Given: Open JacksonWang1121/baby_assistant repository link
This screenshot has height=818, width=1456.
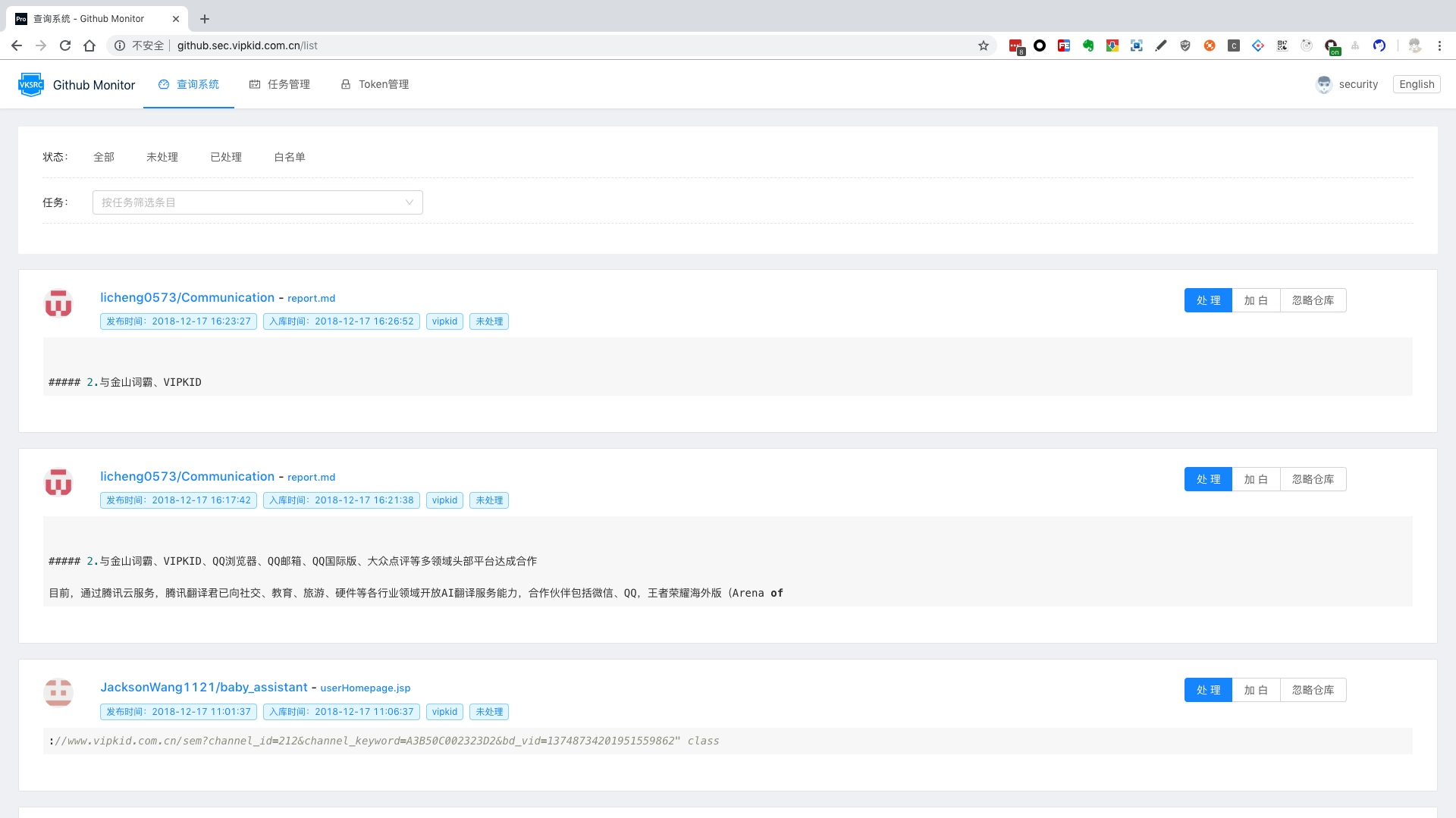Looking at the screenshot, I should tap(204, 687).
